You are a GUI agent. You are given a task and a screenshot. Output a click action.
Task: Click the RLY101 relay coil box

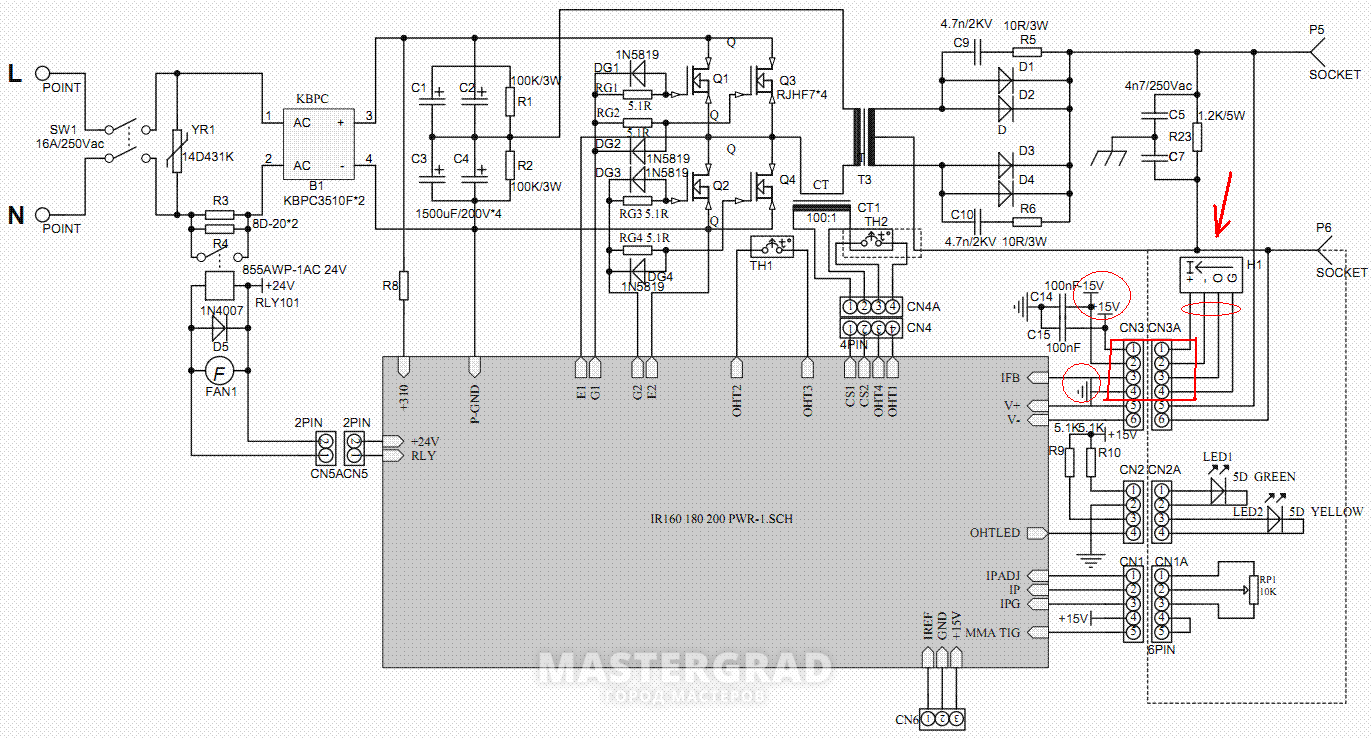coord(218,285)
